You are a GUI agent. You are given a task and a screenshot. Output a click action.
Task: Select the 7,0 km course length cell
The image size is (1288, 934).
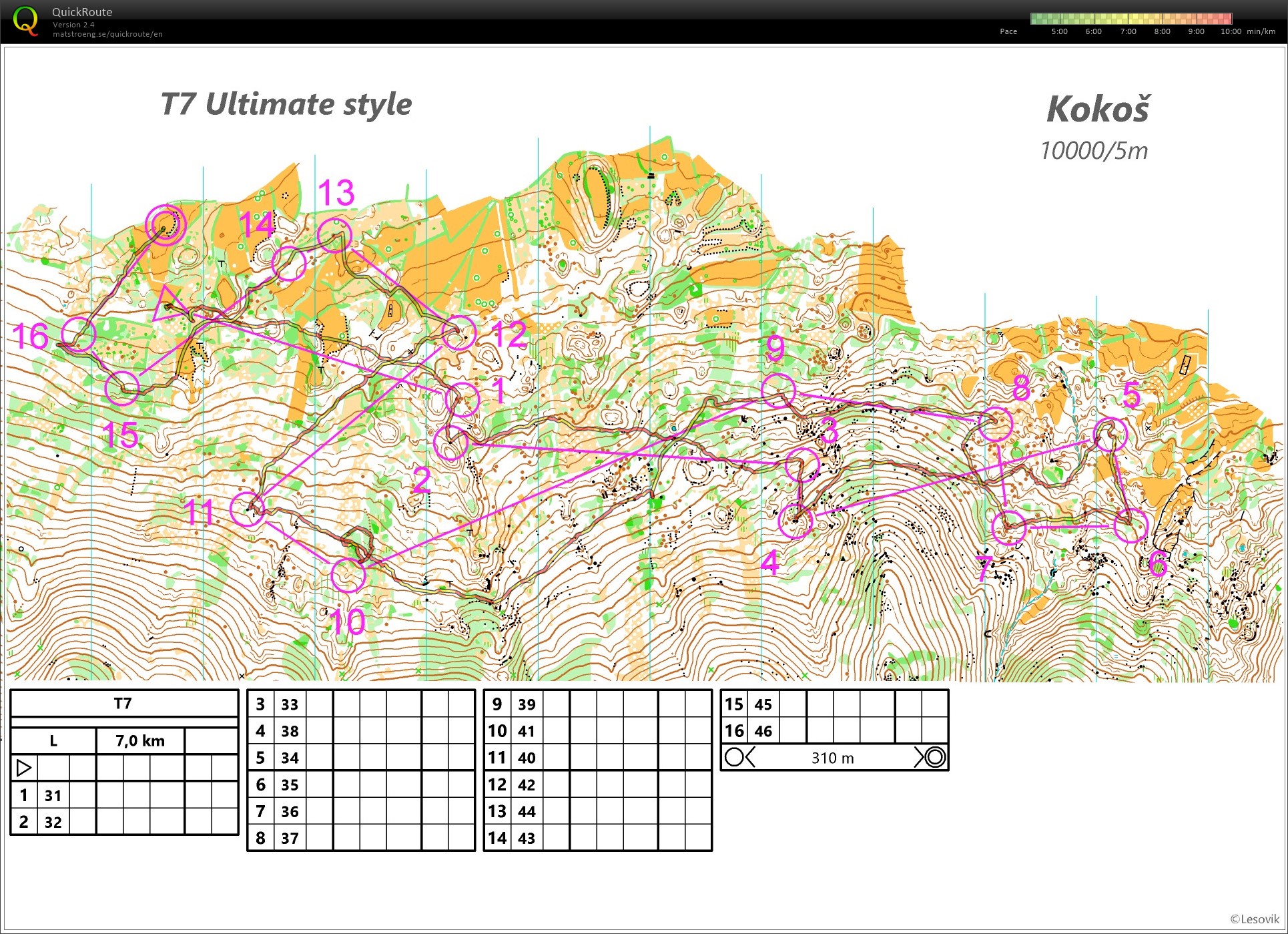pyautogui.click(x=139, y=740)
